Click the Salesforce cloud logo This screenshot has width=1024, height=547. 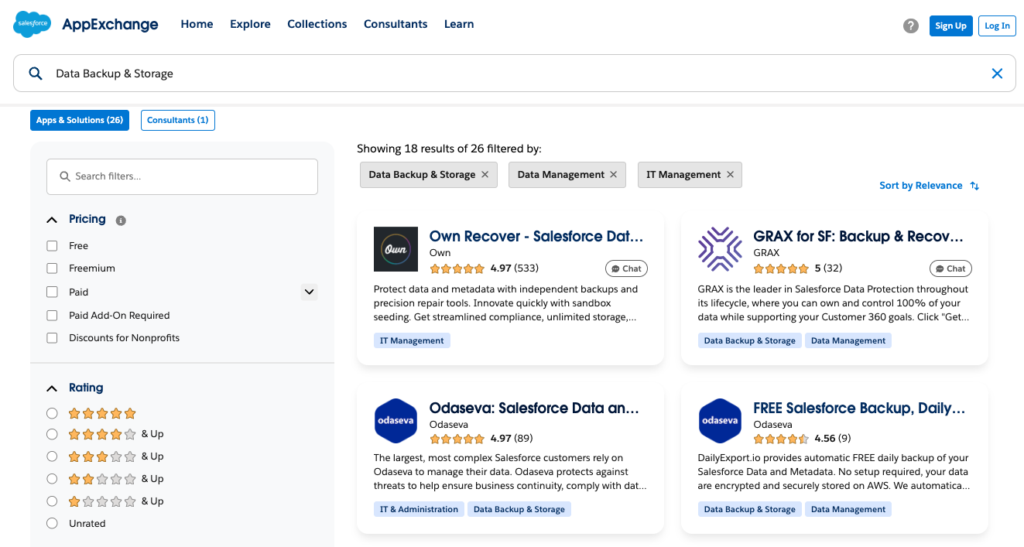tap(32, 24)
